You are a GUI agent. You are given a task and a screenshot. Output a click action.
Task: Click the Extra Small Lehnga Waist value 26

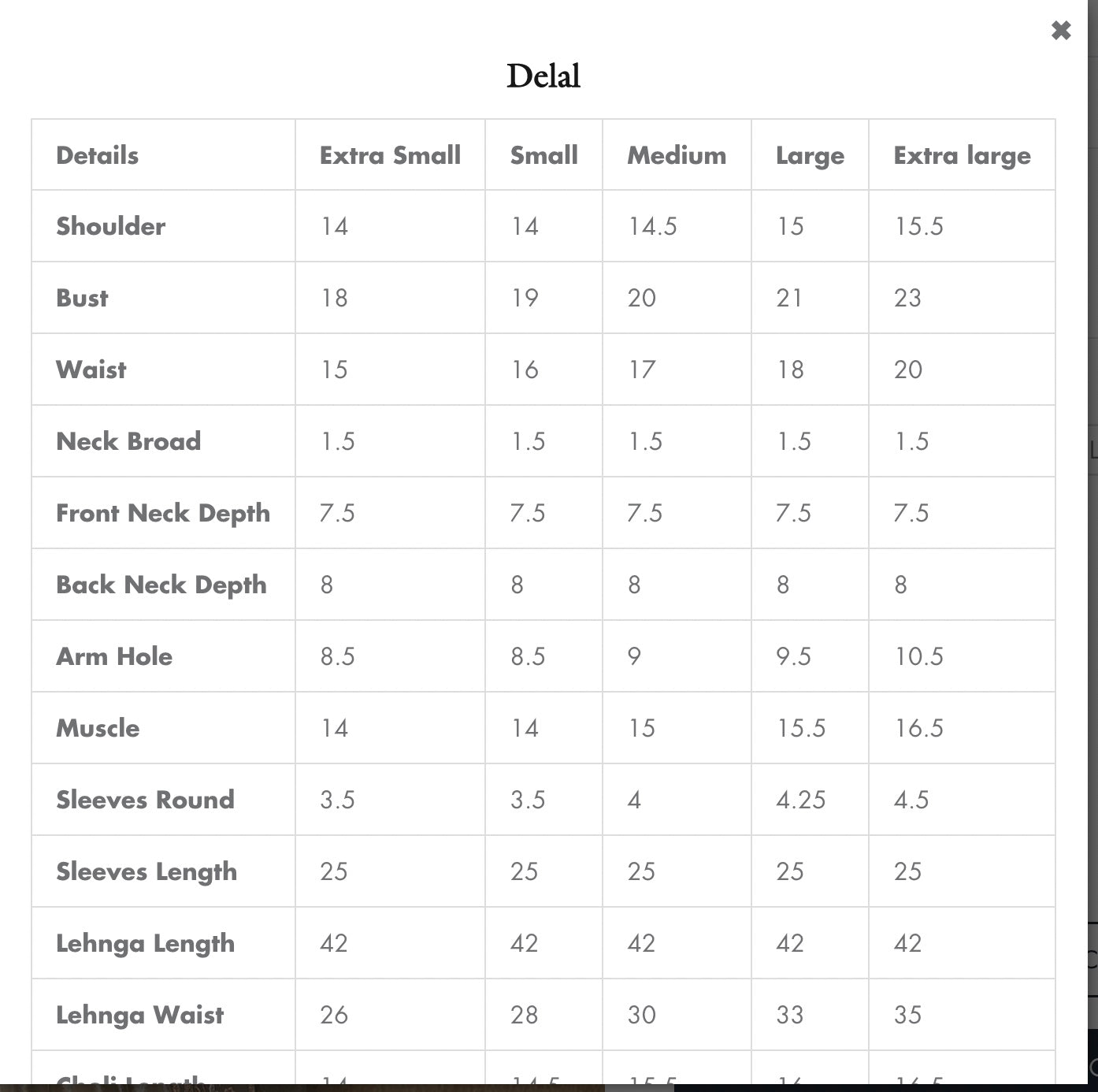(334, 1015)
